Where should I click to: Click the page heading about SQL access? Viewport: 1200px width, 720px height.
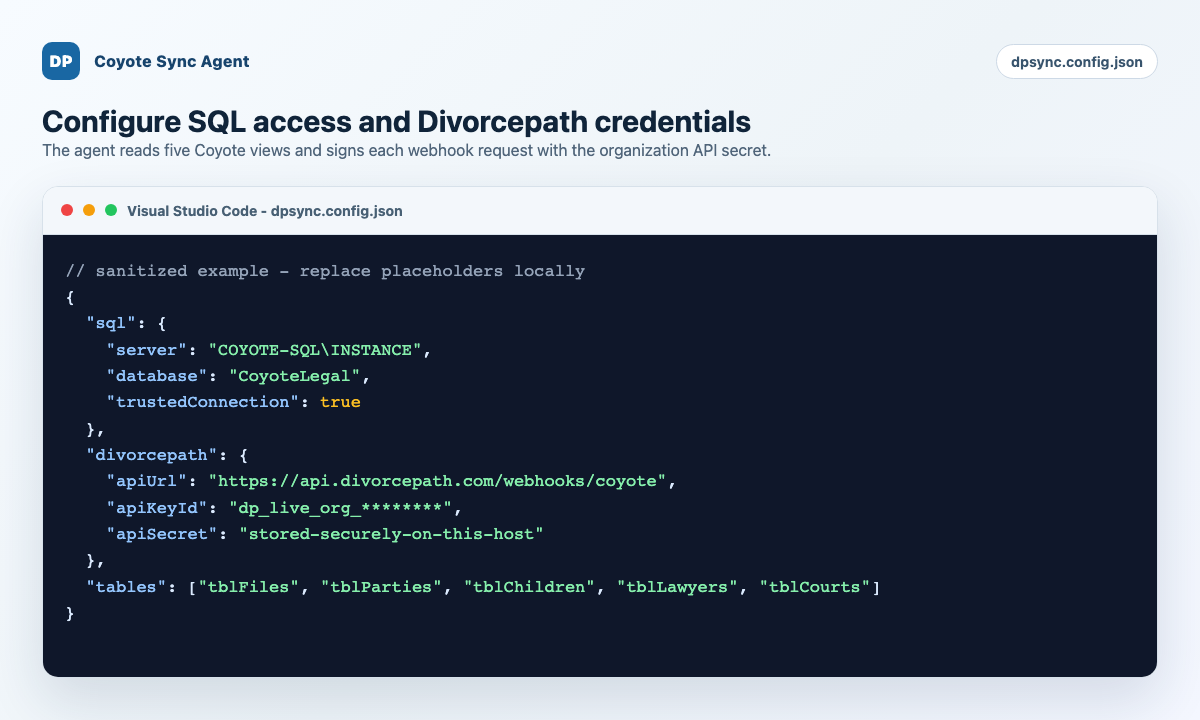tap(396, 122)
